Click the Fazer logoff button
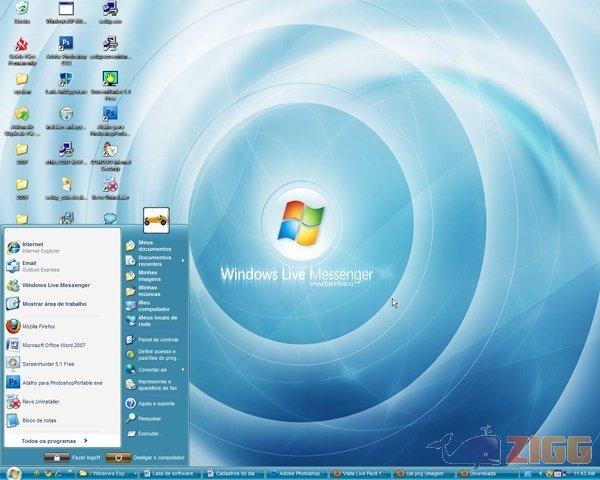This screenshot has height=480, width=600. (72, 457)
